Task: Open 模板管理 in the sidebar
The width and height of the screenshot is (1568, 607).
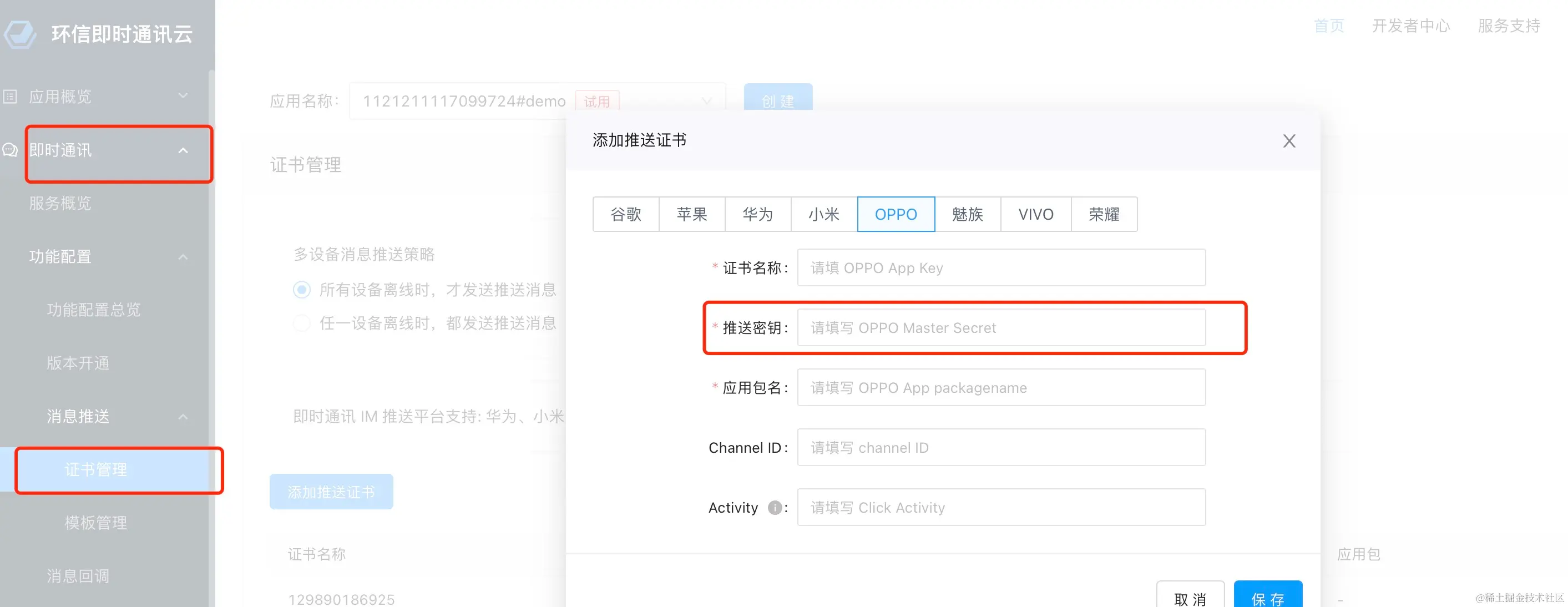Action: tap(95, 523)
